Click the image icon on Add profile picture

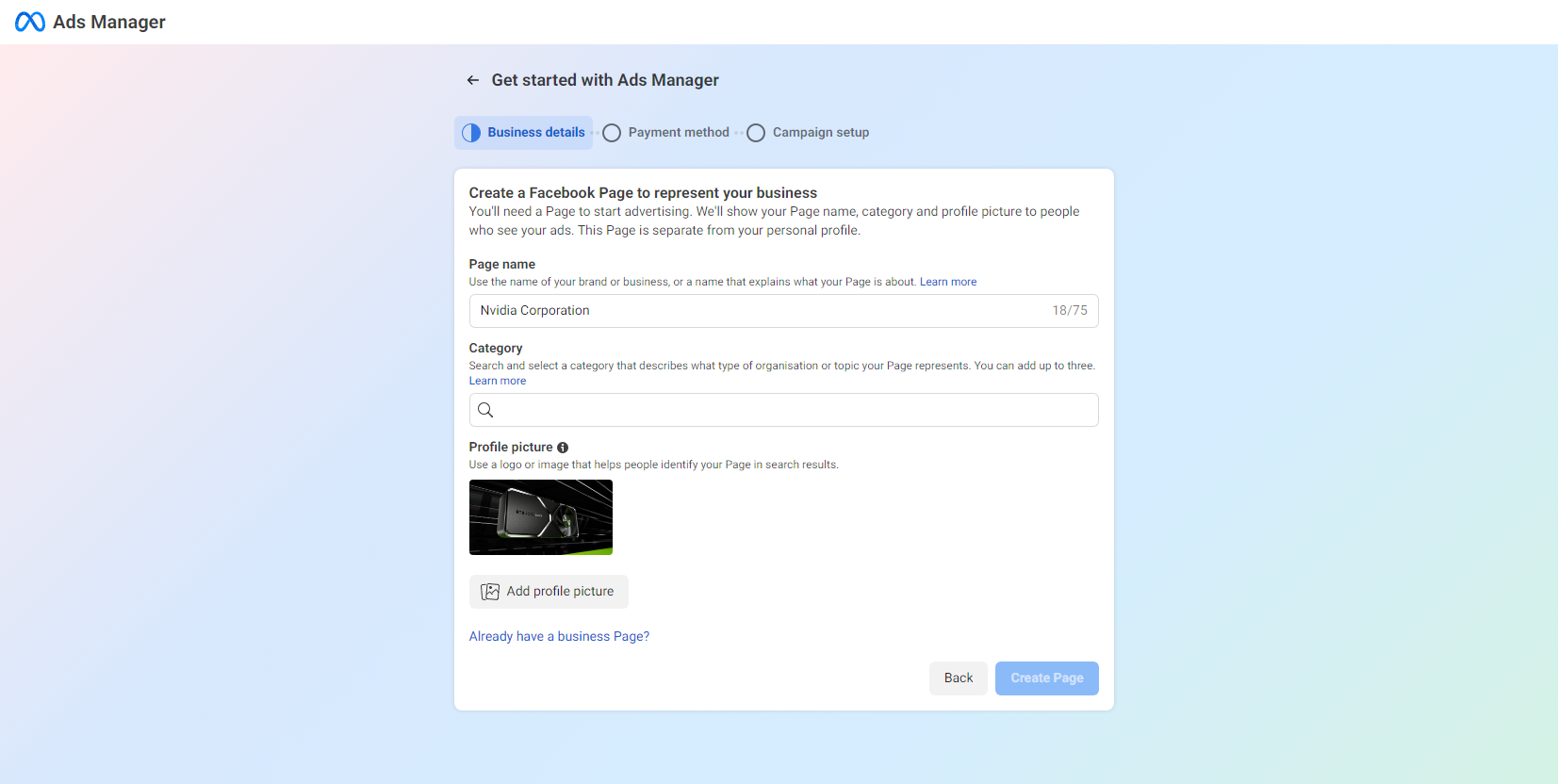tap(490, 592)
